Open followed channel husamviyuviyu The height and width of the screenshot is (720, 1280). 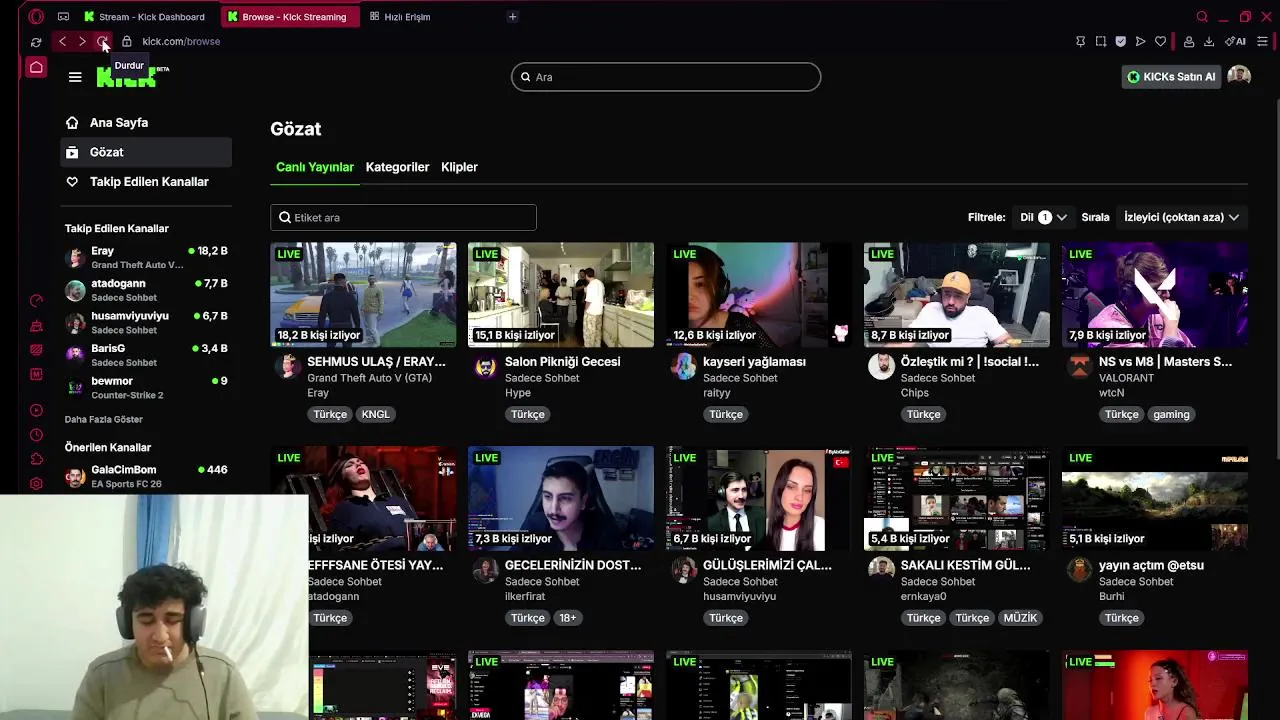(146, 323)
